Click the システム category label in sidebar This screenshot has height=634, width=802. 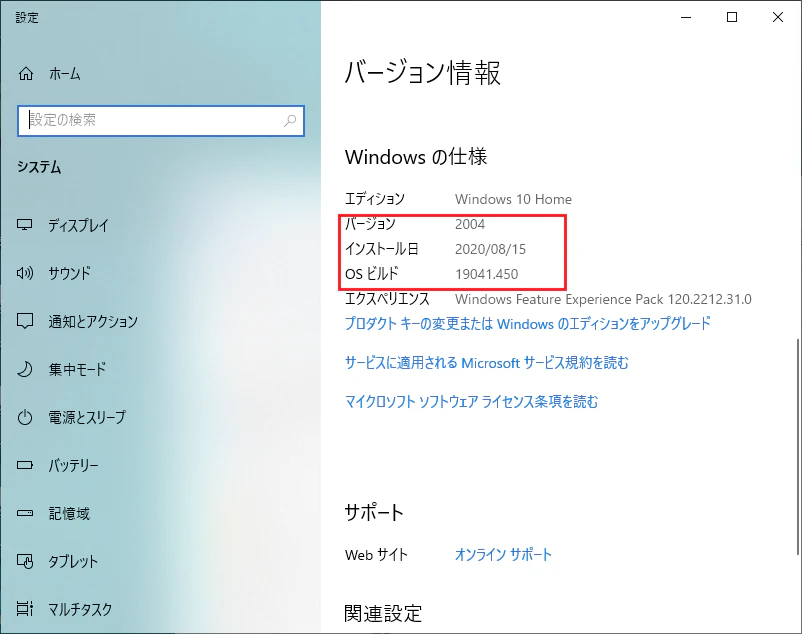click(39, 167)
